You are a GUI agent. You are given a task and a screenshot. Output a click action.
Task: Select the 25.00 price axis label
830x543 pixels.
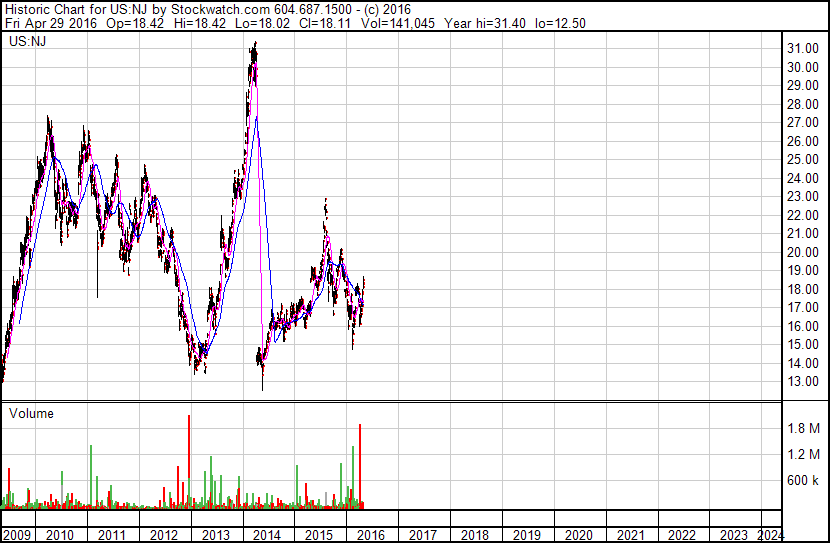pyautogui.click(x=803, y=160)
